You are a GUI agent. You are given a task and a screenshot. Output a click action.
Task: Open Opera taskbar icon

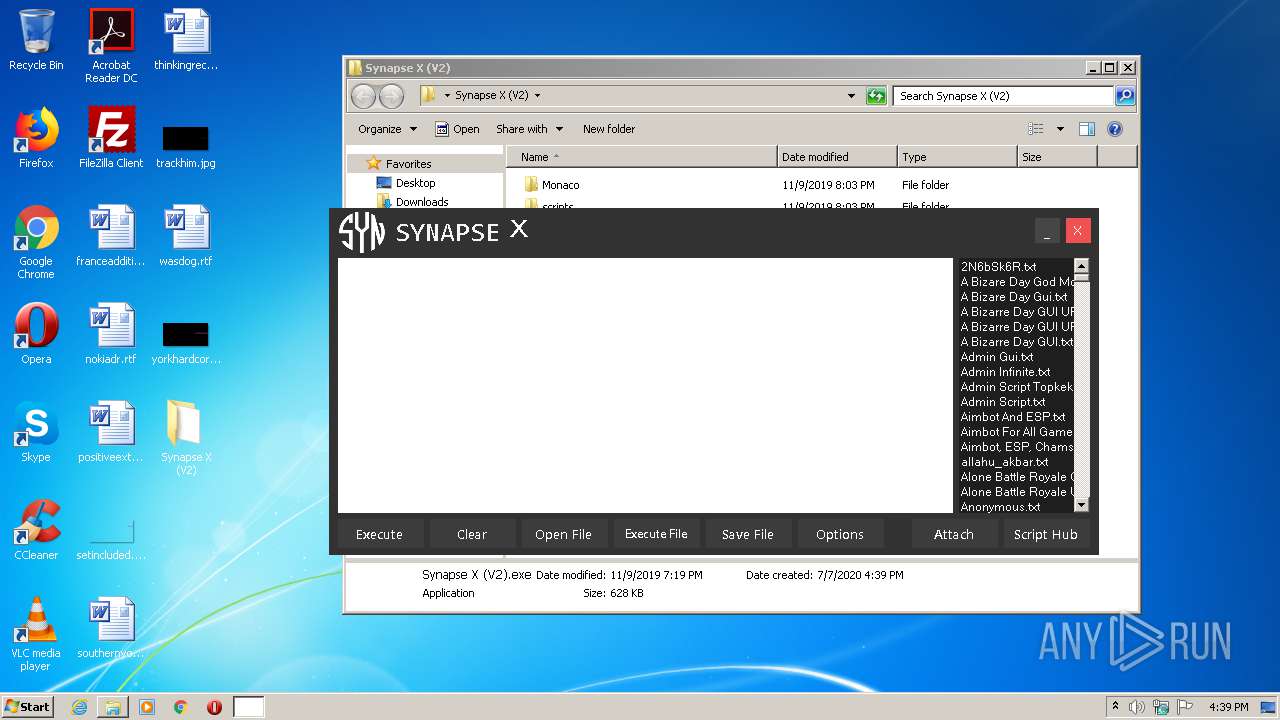214,707
